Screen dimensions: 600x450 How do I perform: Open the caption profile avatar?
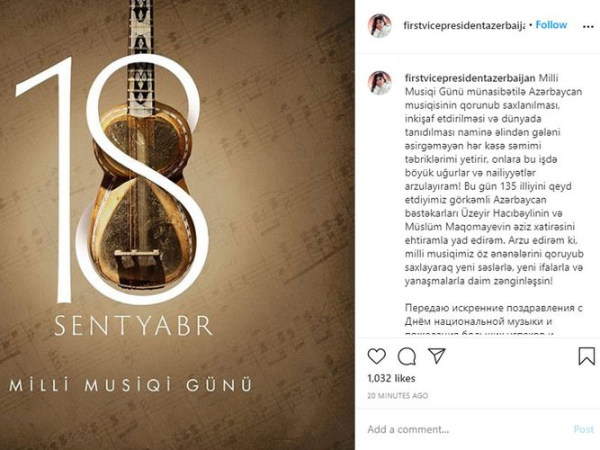[380, 83]
